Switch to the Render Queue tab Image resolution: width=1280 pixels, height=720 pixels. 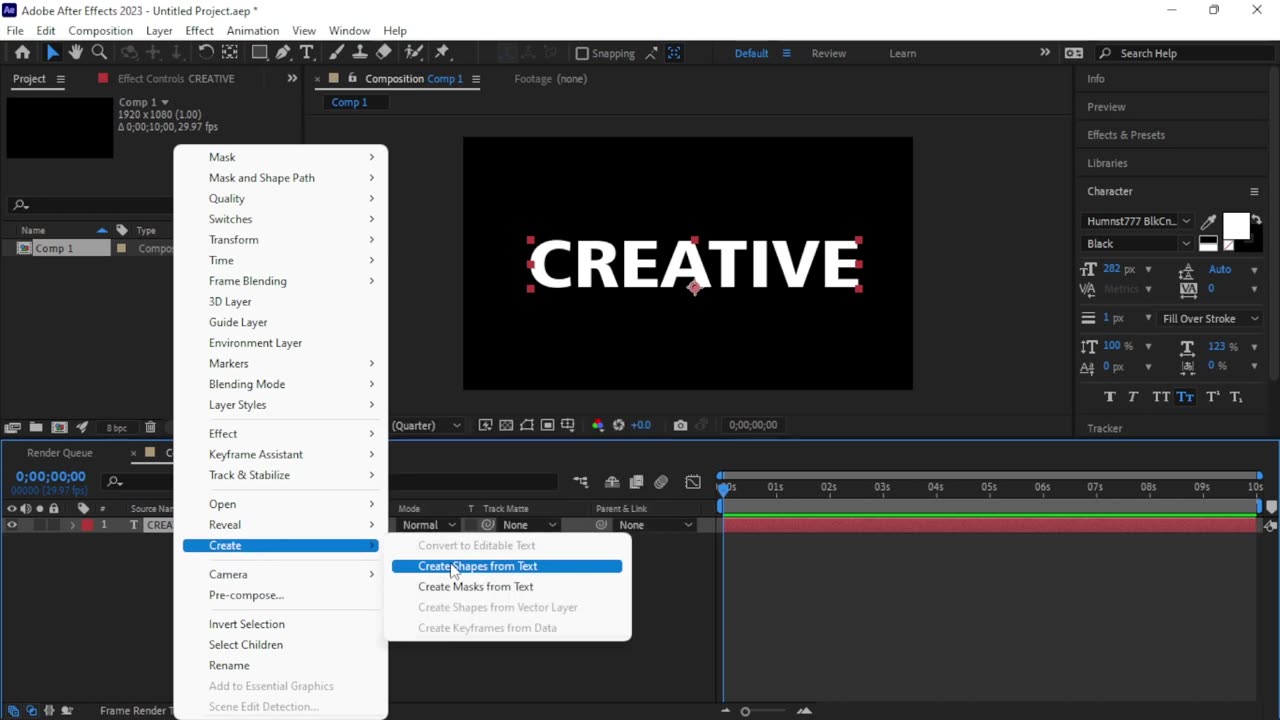[x=60, y=453]
